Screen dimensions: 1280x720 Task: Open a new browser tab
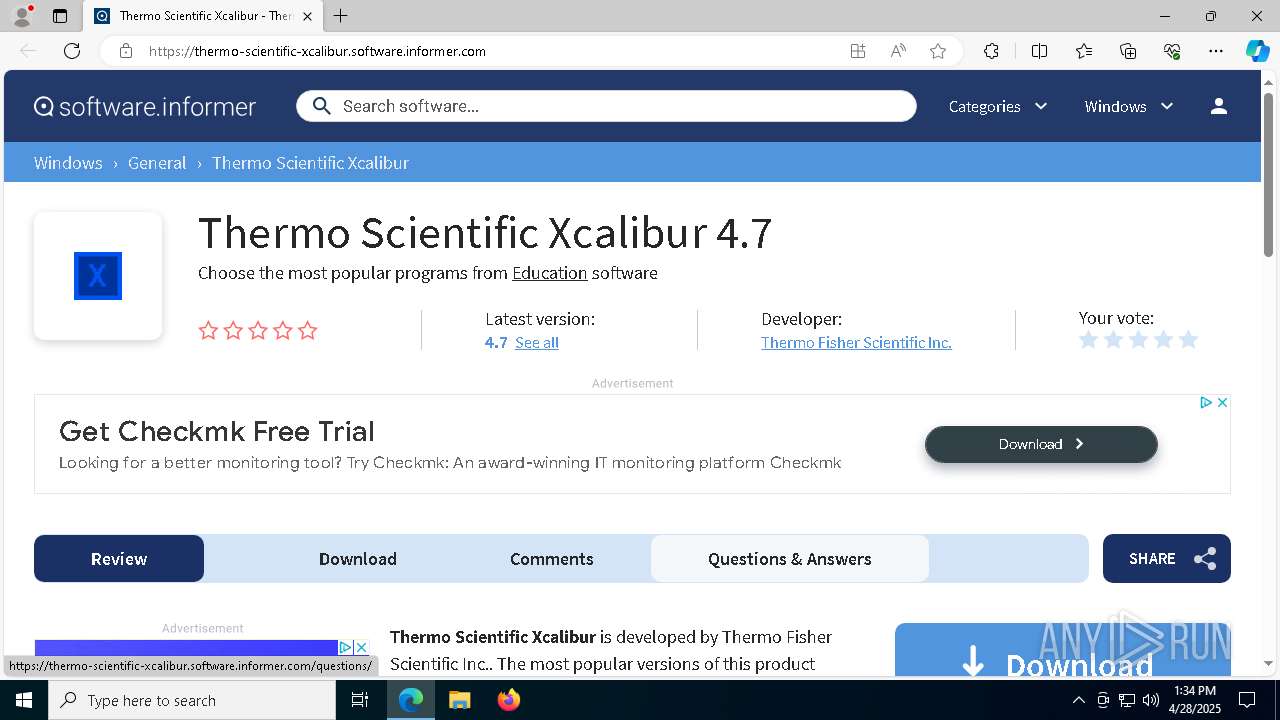click(341, 16)
